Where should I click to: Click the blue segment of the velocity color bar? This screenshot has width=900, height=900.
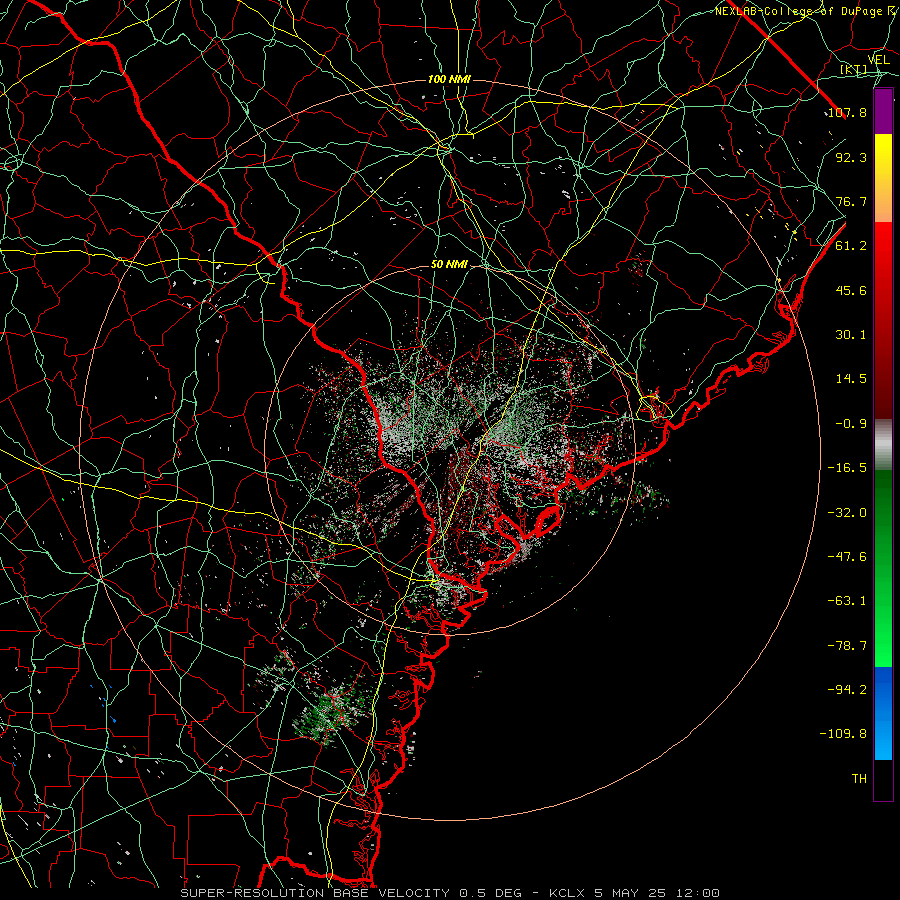pyautogui.click(x=883, y=713)
